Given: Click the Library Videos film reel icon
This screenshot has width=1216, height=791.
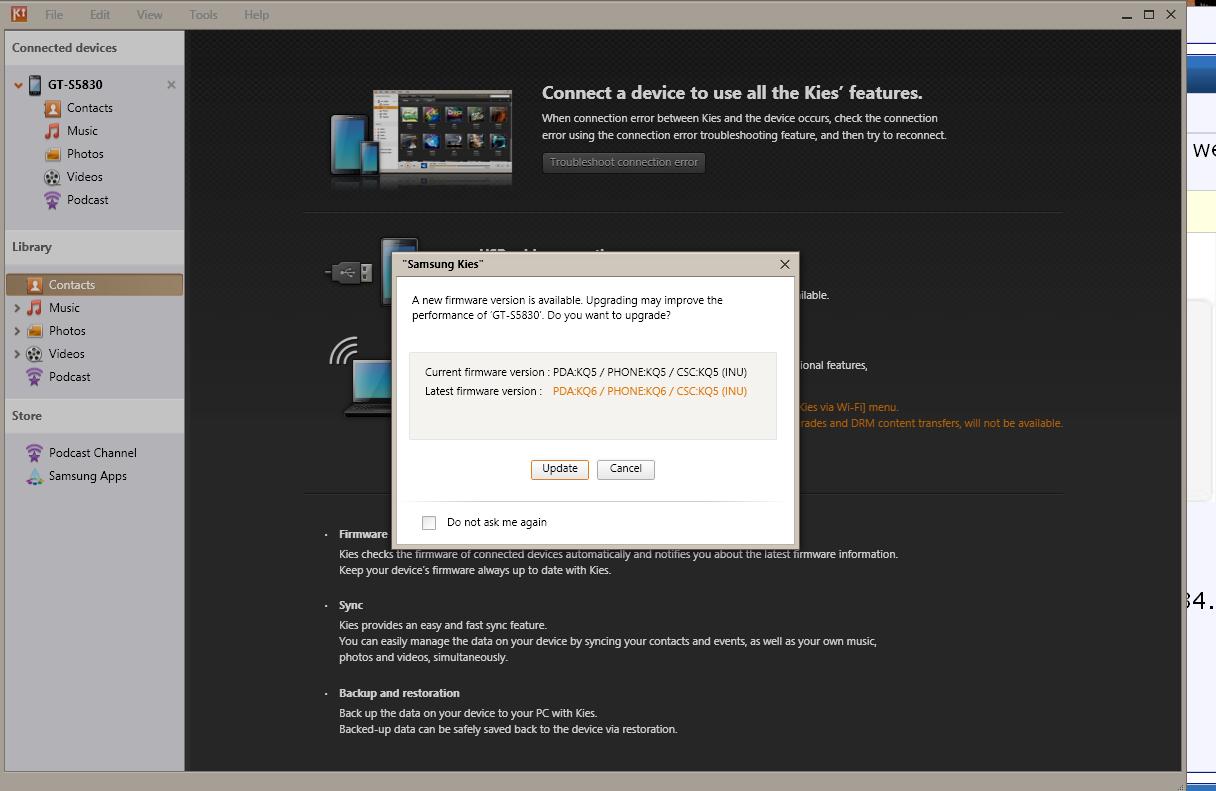Looking at the screenshot, I should click(35, 354).
